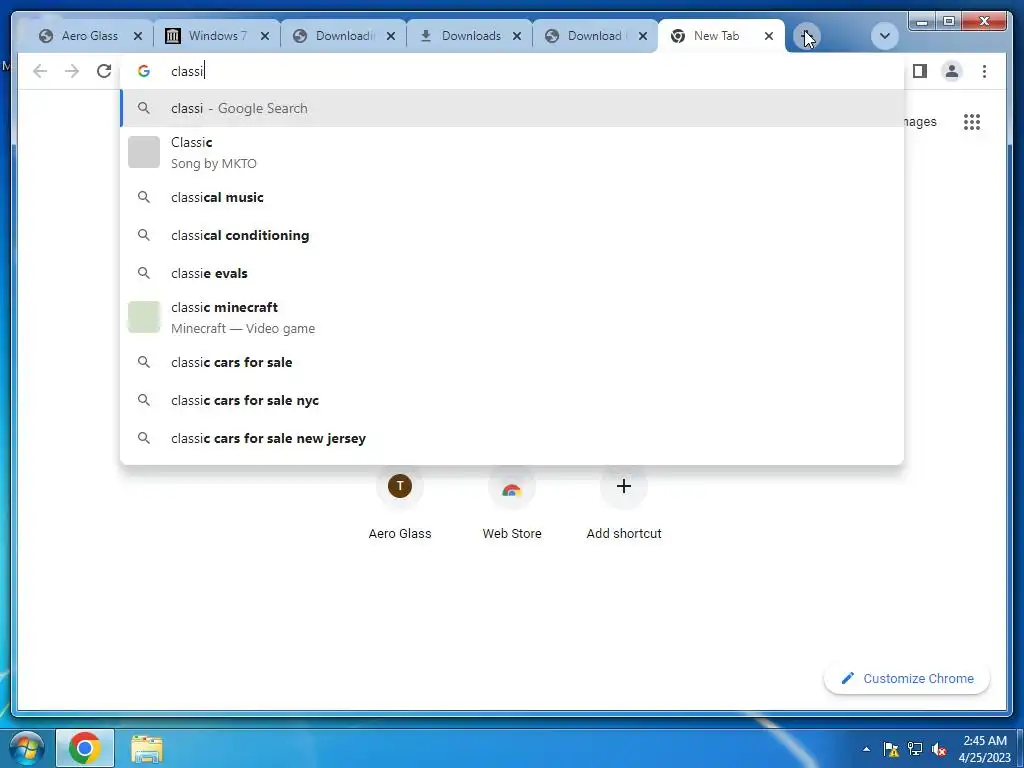This screenshot has height=768, width=1024.
Task: Click the muted volume tray icon
Action: tap(939, 749)
